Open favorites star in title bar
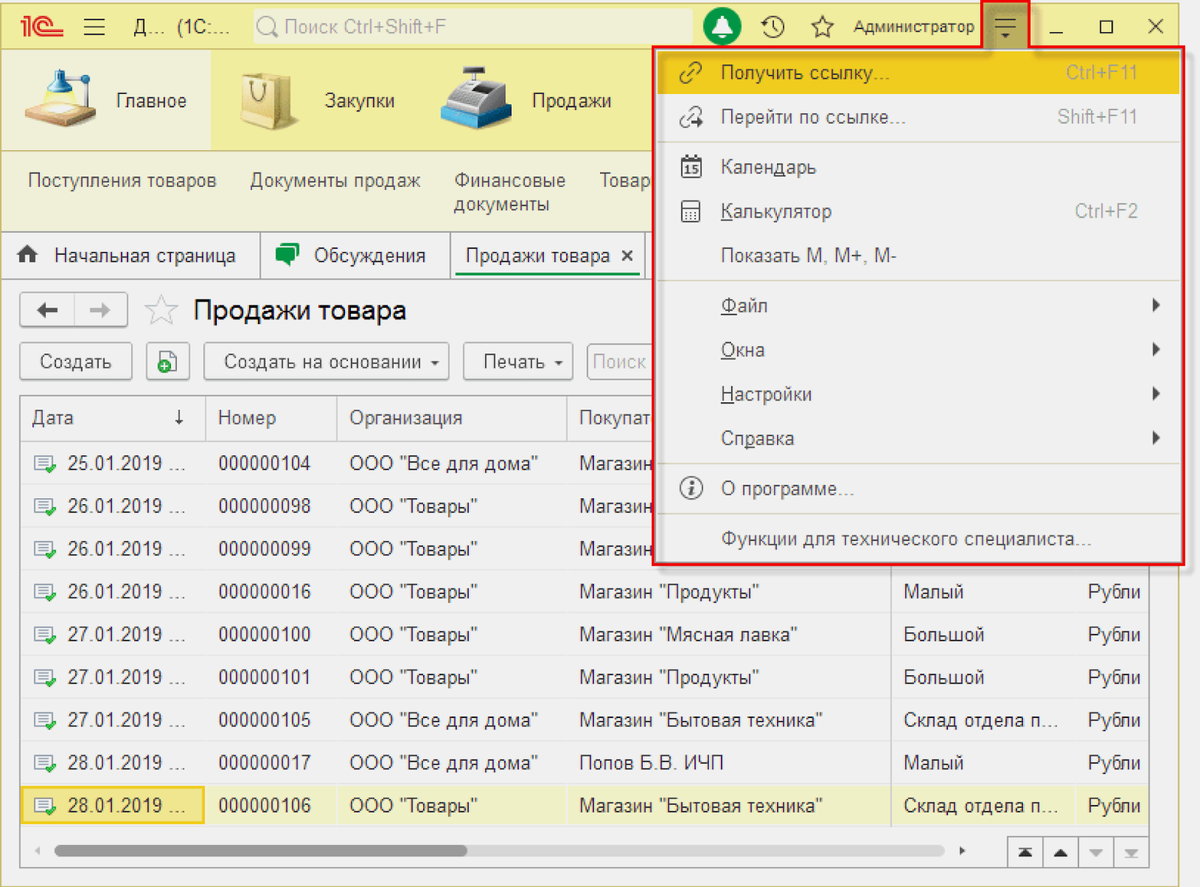The width and height of the screenshot is (1200, 887). point(822,27)
